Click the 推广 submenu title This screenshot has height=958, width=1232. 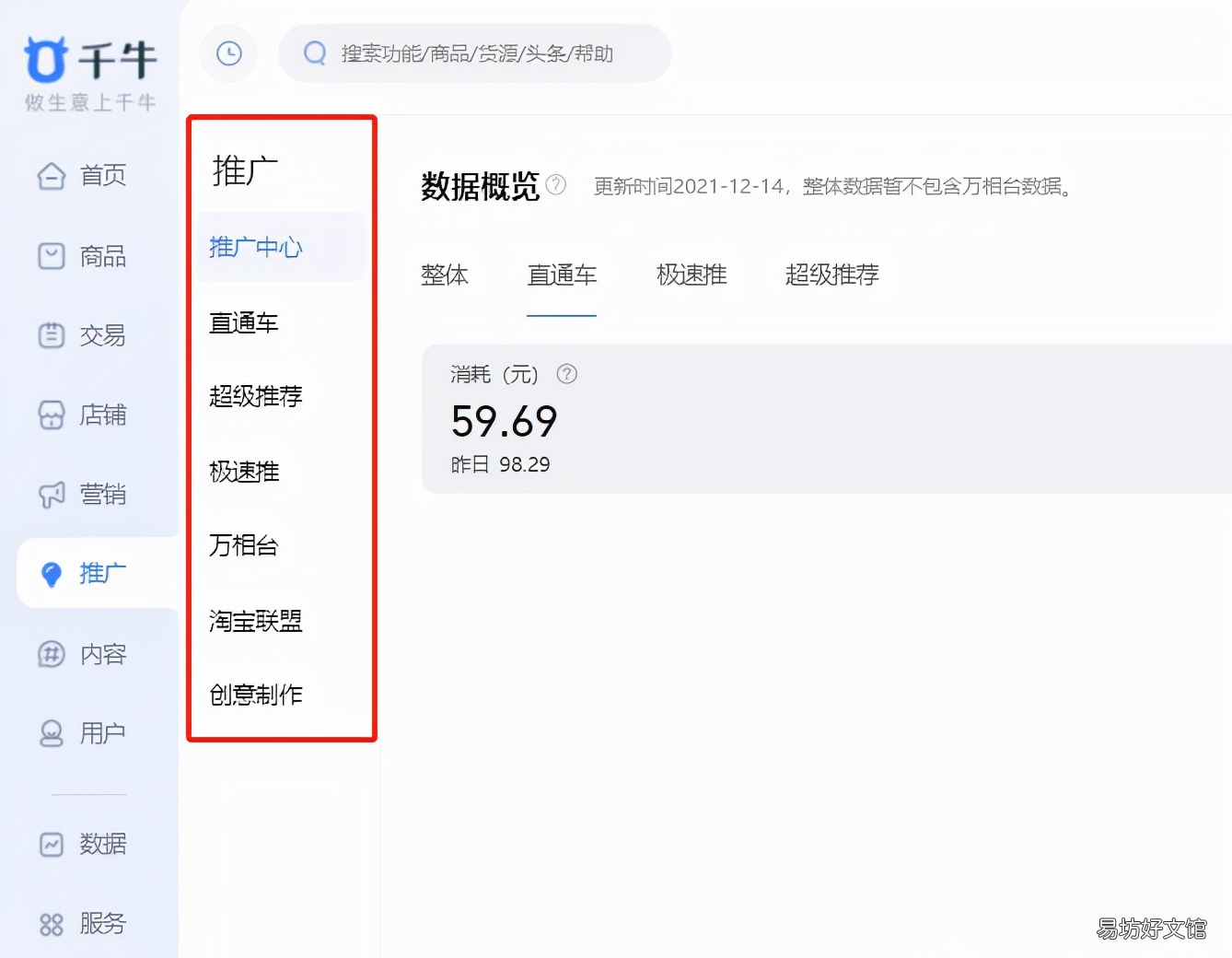coord(246,170)
